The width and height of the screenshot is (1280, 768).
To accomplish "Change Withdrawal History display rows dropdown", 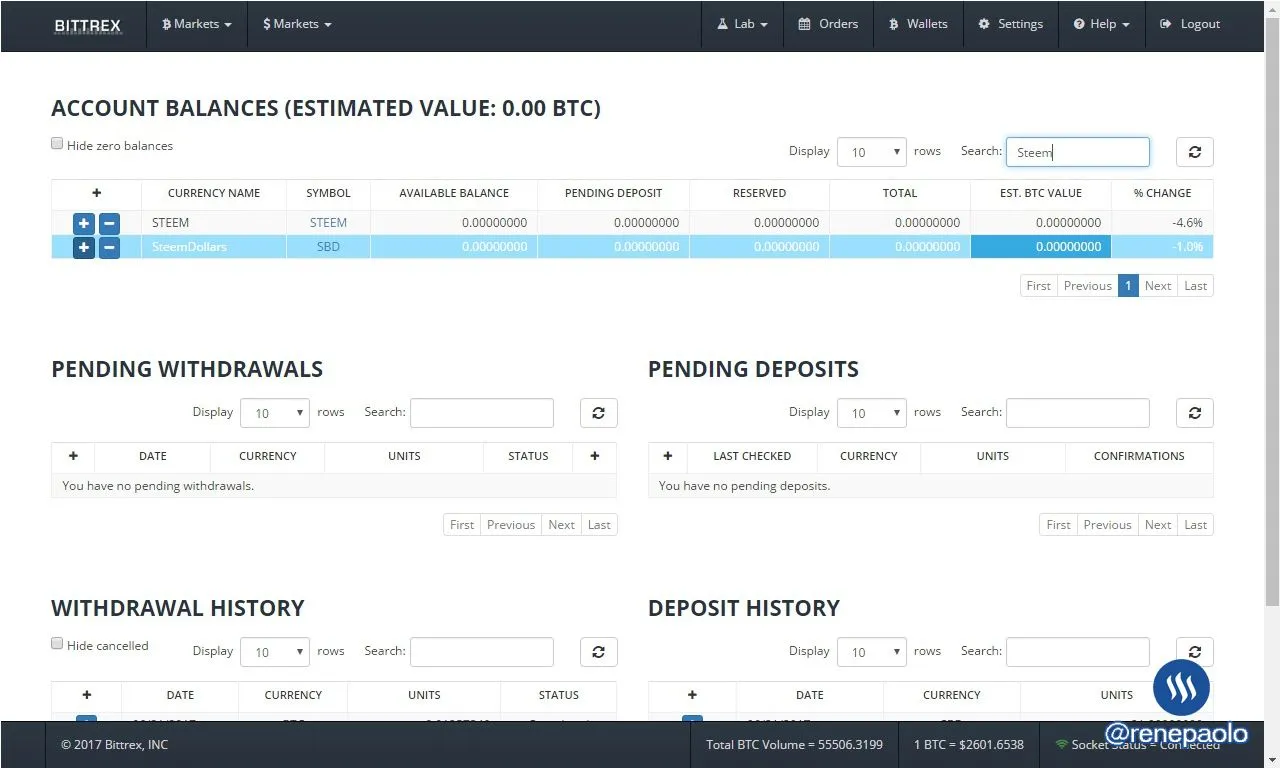I will tap(275, 652).
